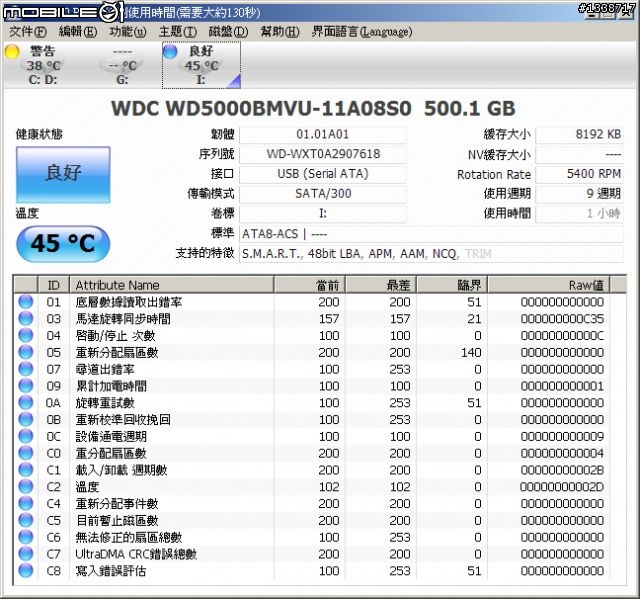Click status orb for attribute C0 重分配扇區數
Viewport: 640px width, 599px height.
click(x=25, y=453)
